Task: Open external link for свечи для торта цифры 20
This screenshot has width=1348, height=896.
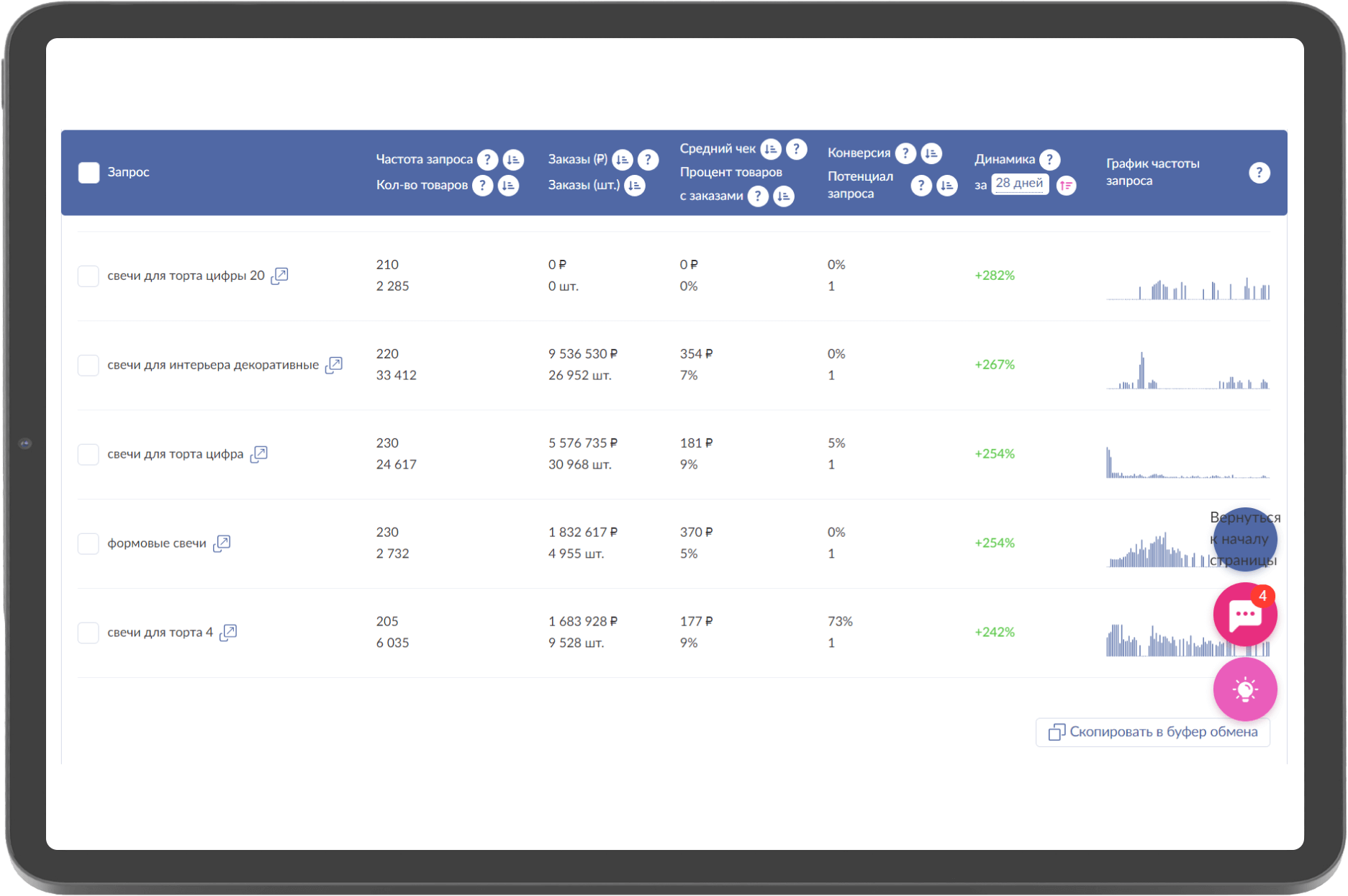Action: coord(279,275)
